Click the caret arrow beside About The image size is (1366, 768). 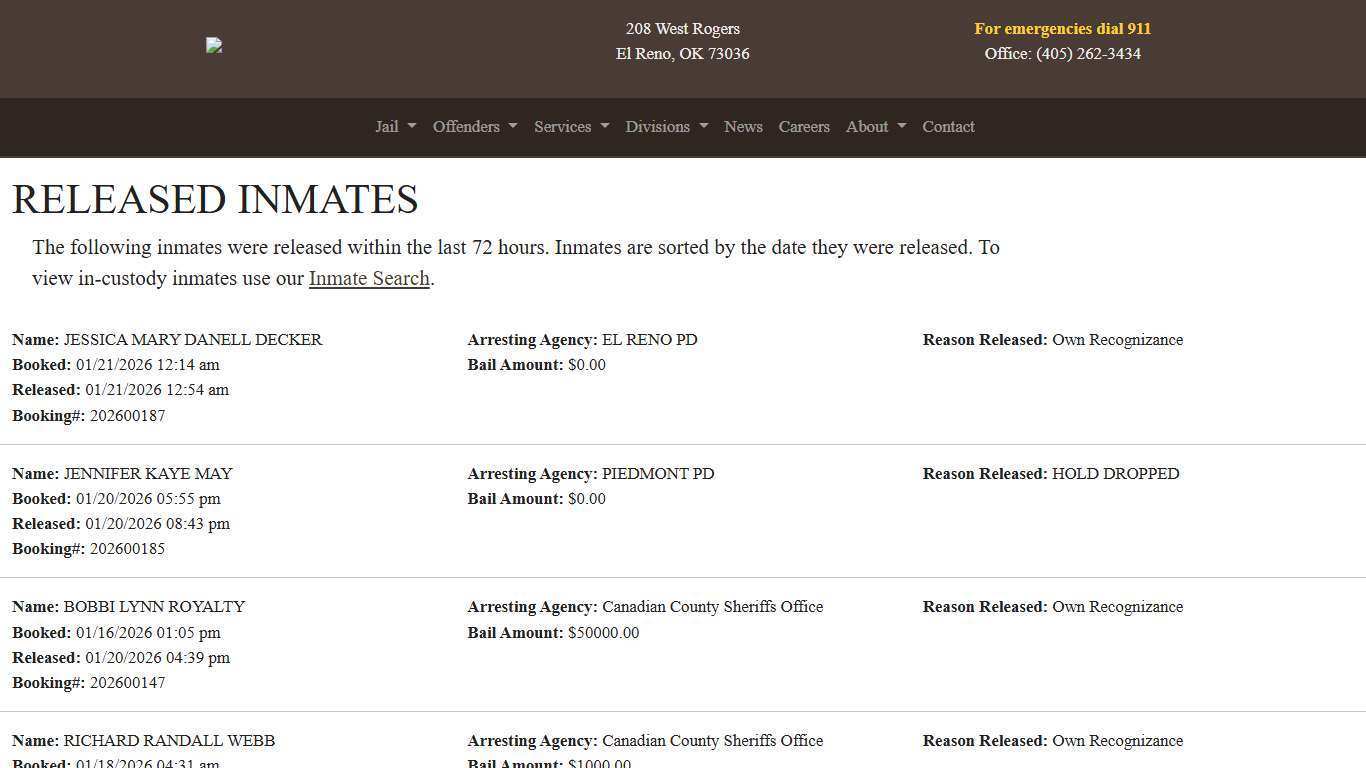tap(902, 127)
